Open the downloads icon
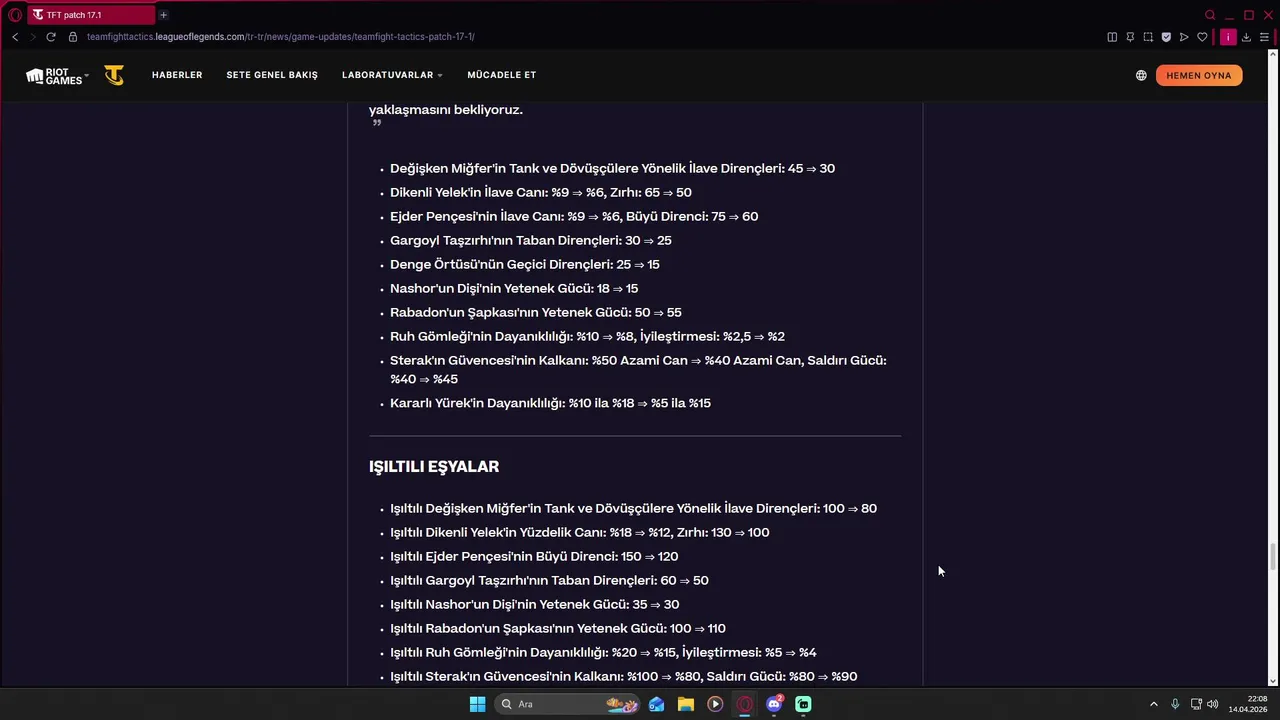Screen dimensions: 1280x720 tap(1246, 37)
